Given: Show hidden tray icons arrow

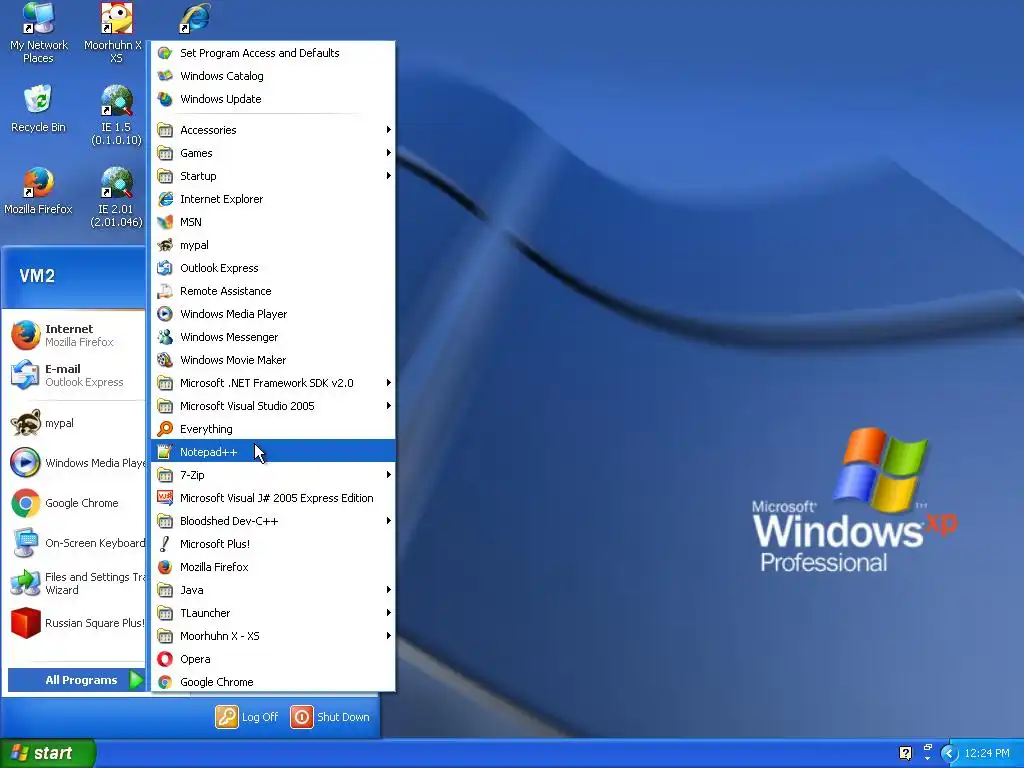Looking at the screenshot, I should tap(949, 753).
